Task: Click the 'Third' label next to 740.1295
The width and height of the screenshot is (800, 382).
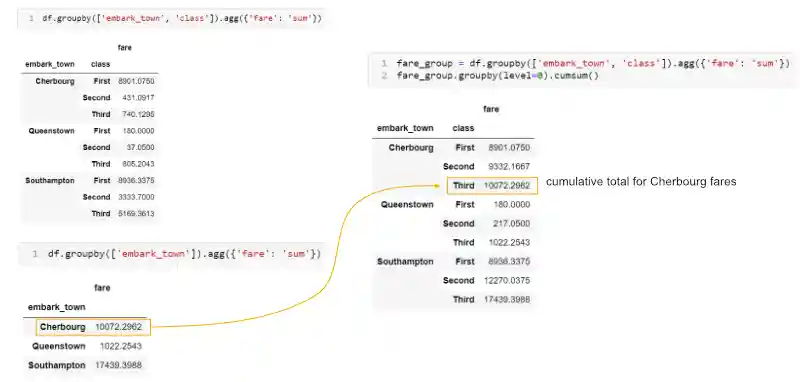Action: [x=101, y=114]
